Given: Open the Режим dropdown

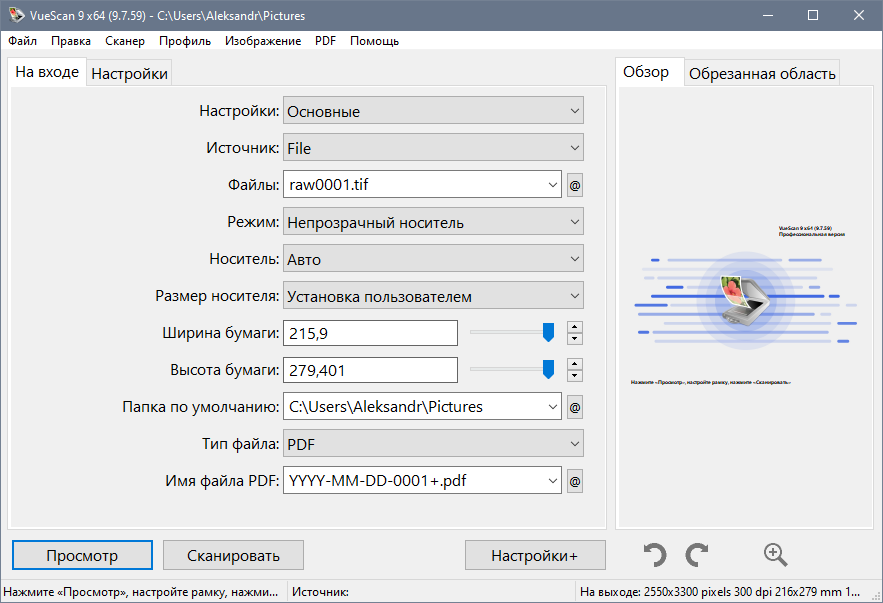Looking at the screenshot, I should [433, 222].
